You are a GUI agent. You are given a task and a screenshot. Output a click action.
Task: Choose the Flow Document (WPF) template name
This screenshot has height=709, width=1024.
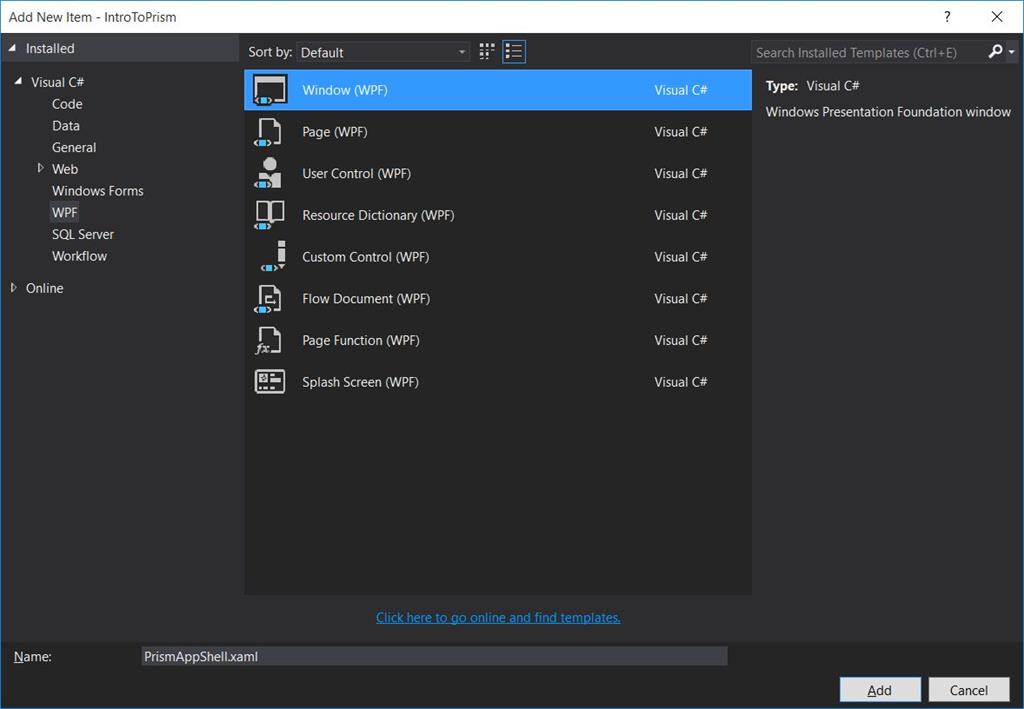(x=366, y=299)
